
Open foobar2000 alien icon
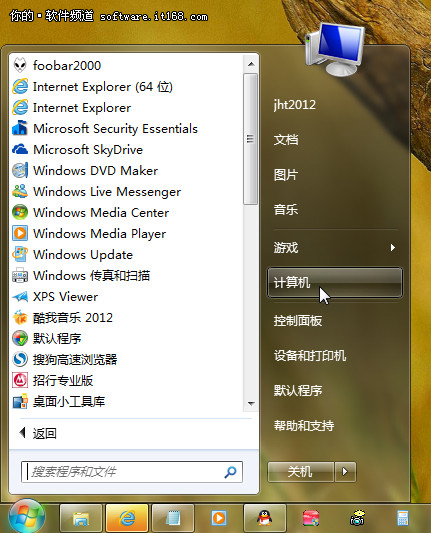pos(20,65)
